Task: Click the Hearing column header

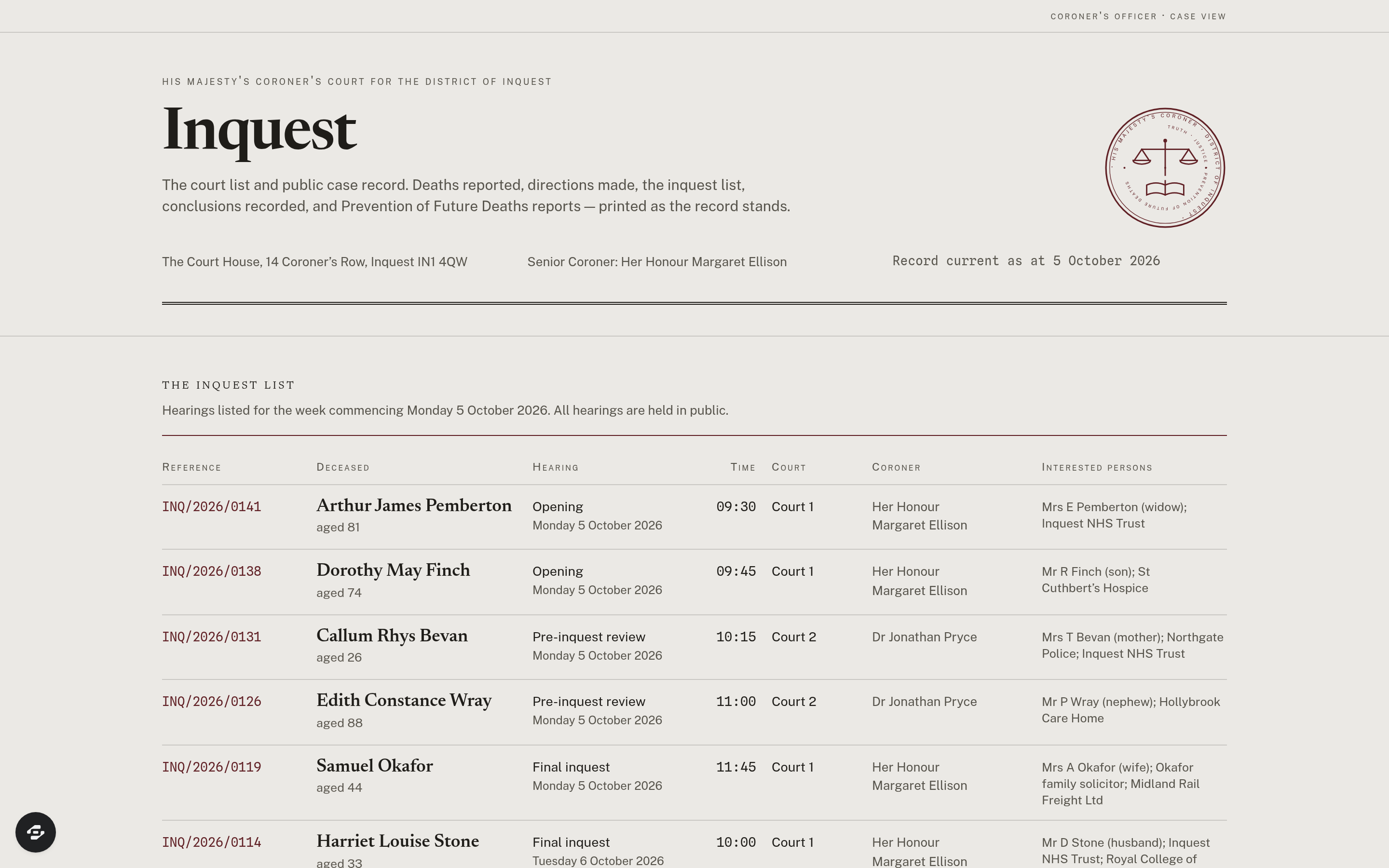Action: pyautogui.click(x=555, y=467)
